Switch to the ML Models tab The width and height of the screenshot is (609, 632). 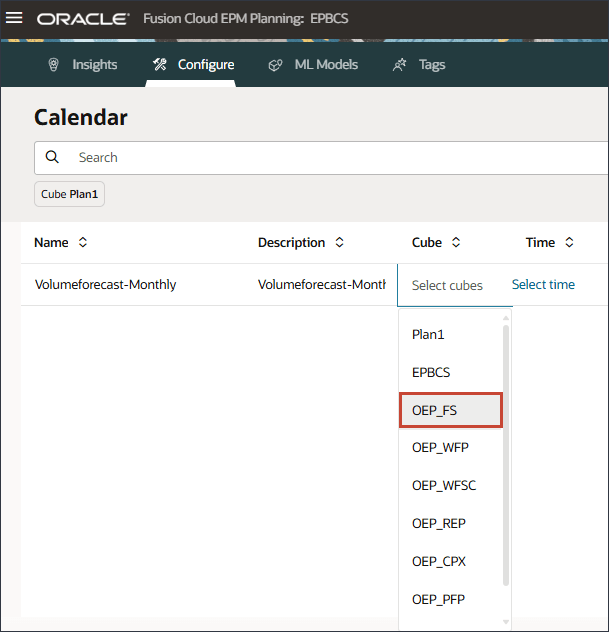pos(313,65)
